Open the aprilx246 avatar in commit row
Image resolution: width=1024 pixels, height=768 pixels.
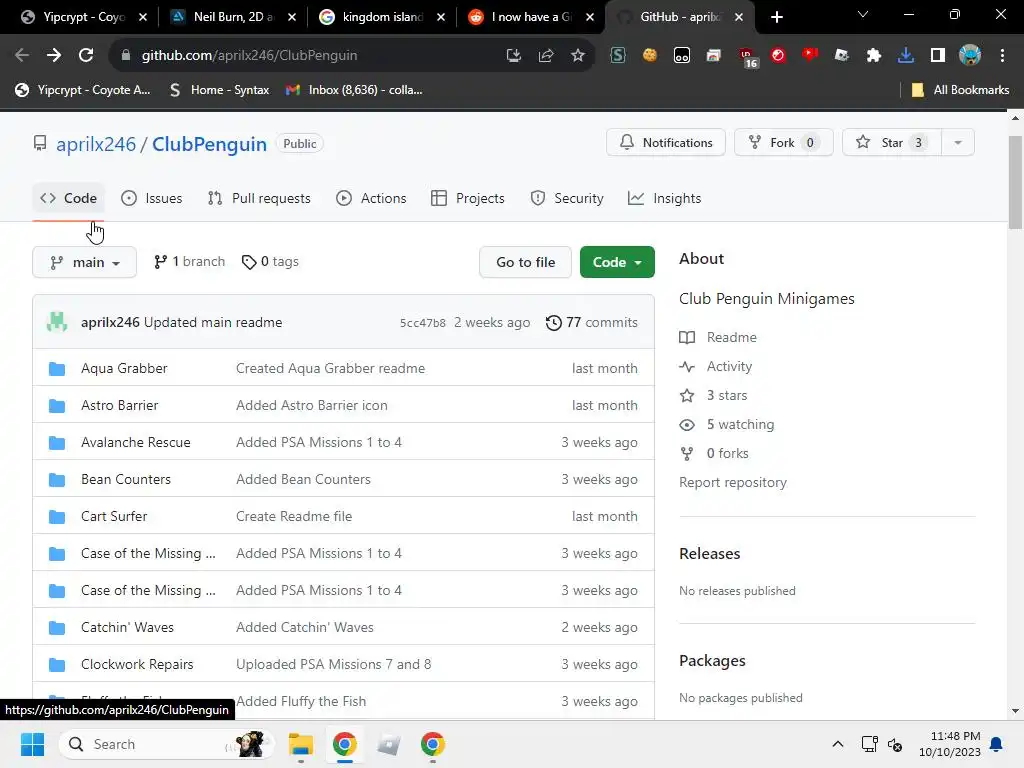[57, 322]
